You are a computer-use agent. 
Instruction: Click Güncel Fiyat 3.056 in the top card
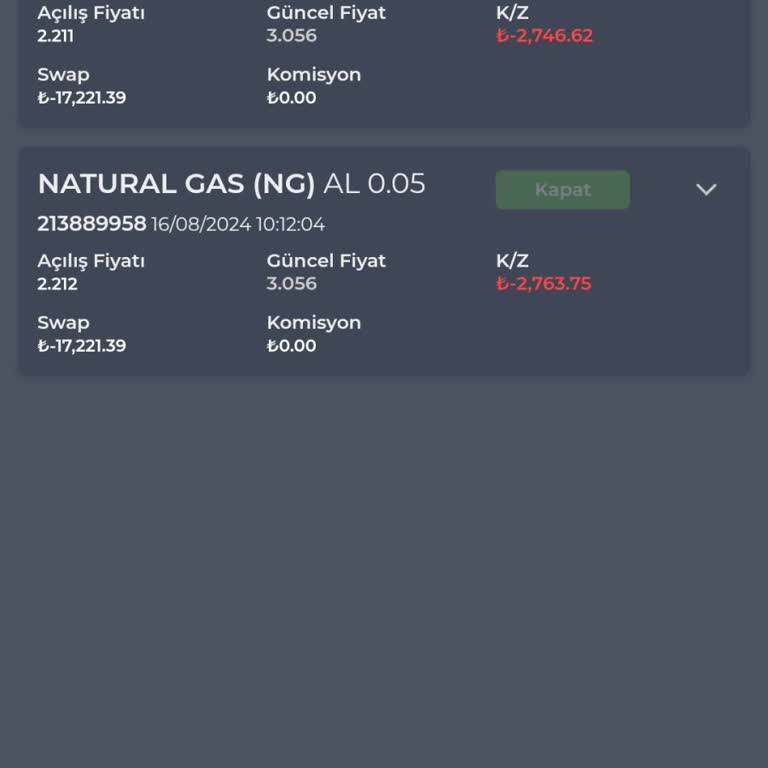click(x=292, y=36)
